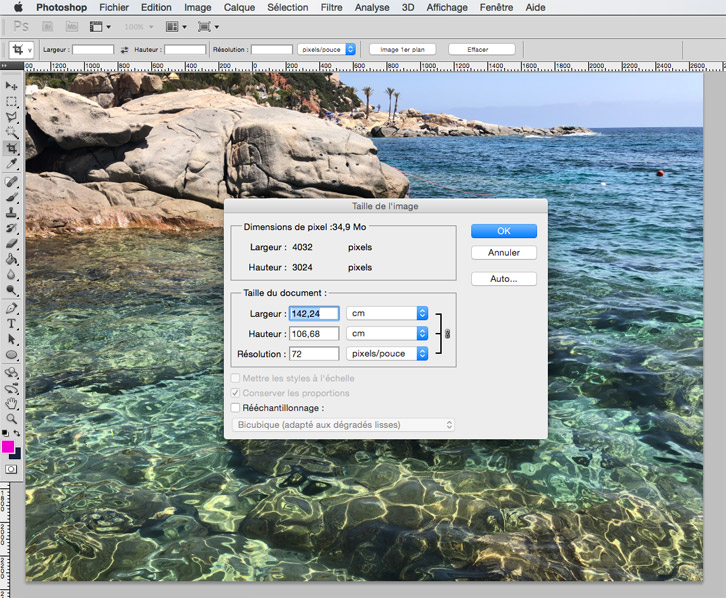Select the Eyedropper tool
726x598 pixels.
[x=12, y=164]
